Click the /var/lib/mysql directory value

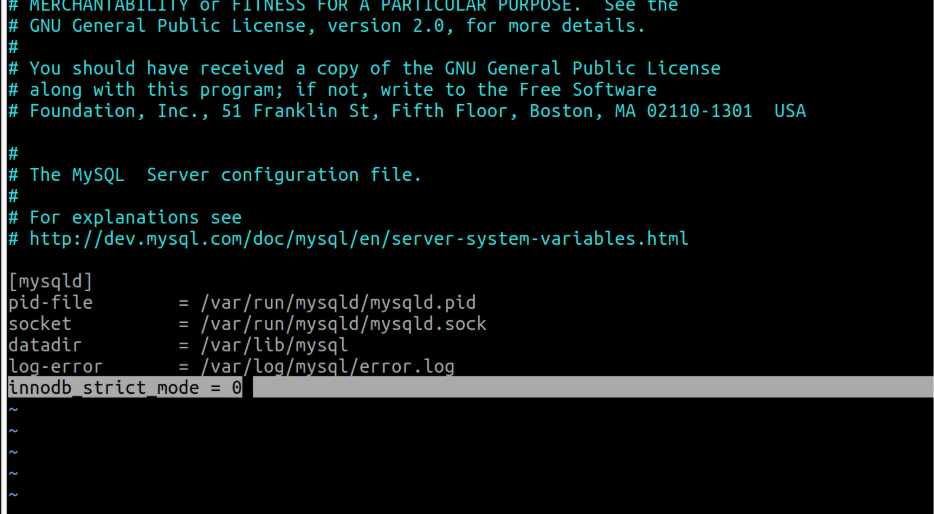[274, 345]
